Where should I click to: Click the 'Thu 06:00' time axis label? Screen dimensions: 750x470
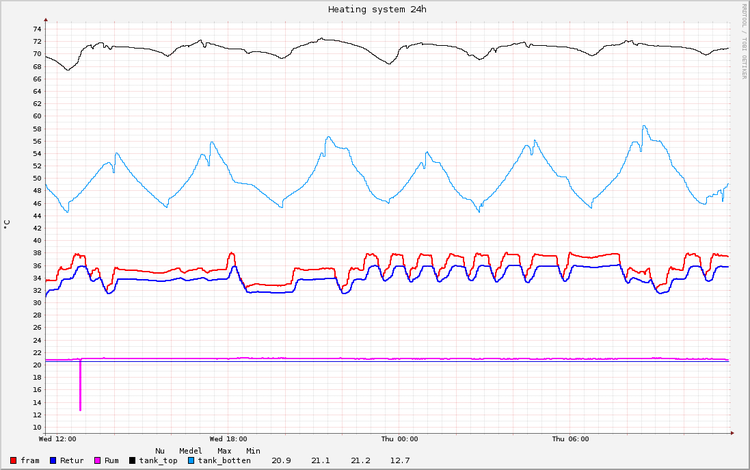[571, 439]
